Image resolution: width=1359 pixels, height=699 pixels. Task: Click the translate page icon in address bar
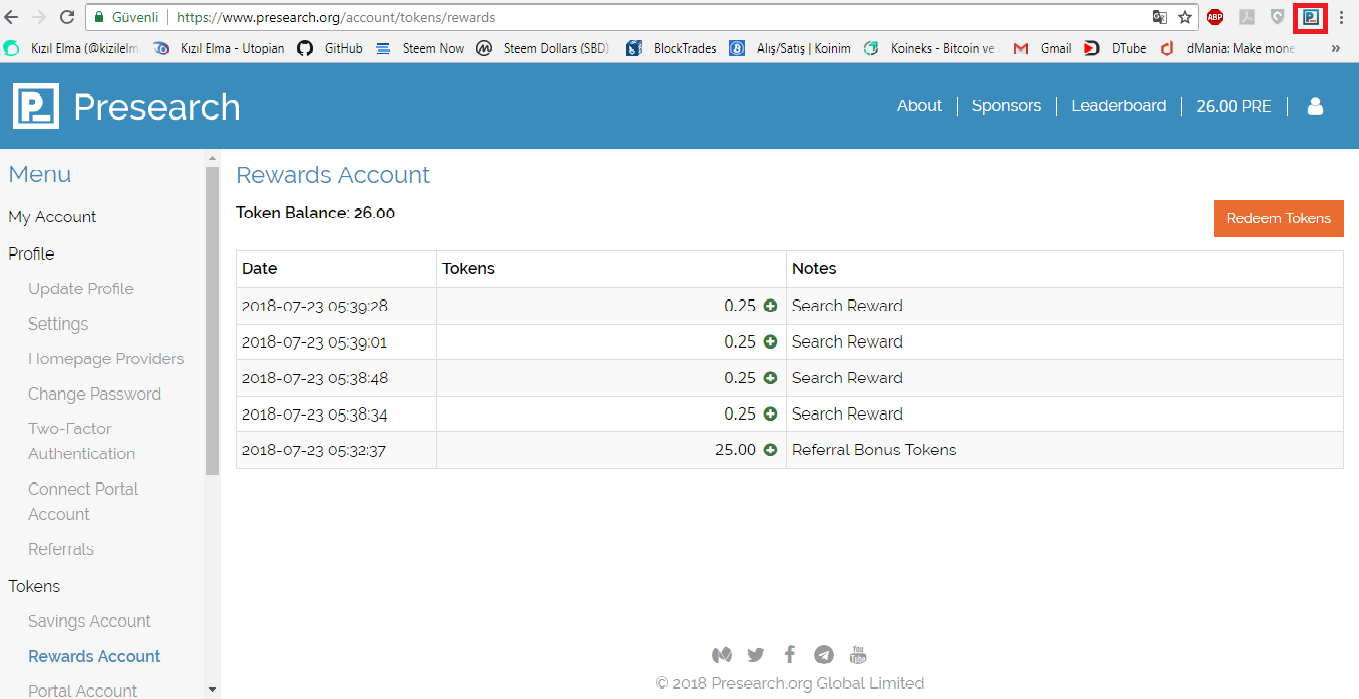(1159, 17)
